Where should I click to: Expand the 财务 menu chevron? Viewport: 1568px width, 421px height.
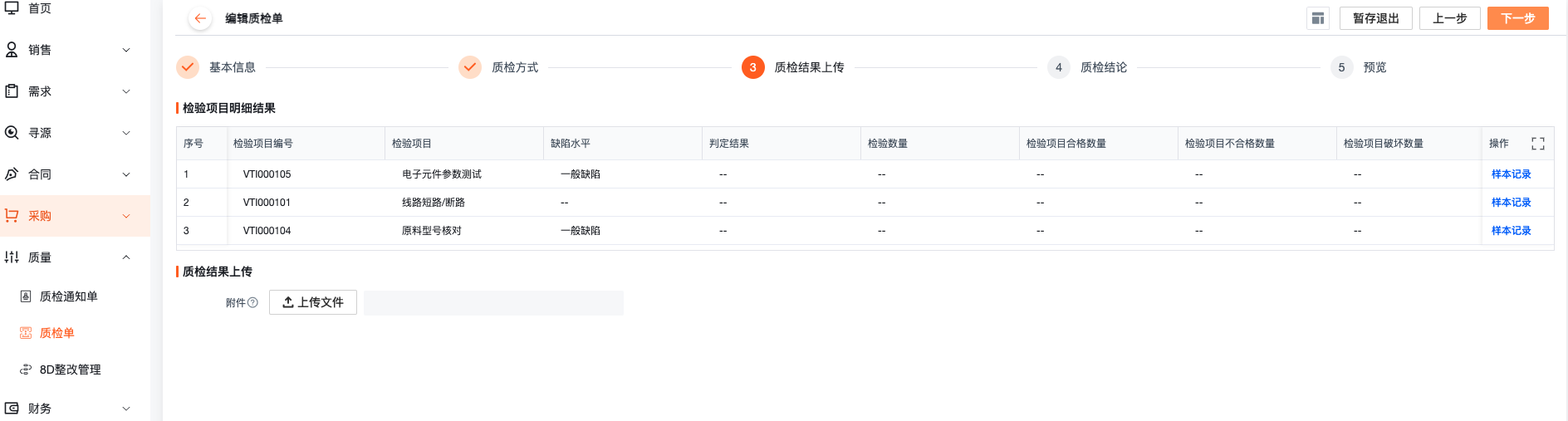click(126, 409)
